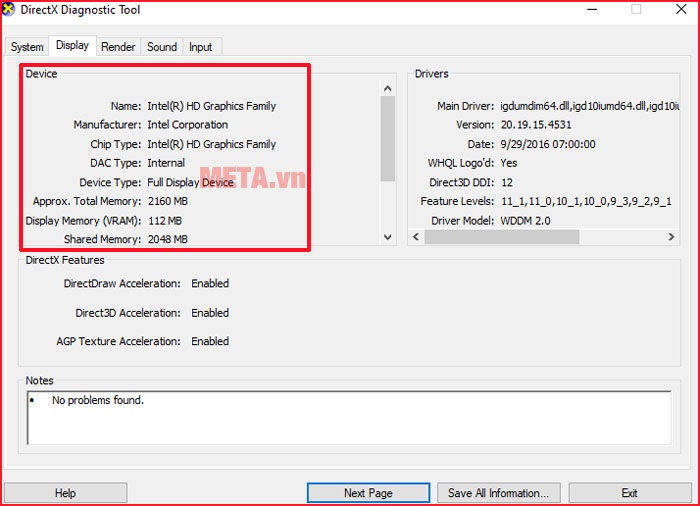Click the Exit button

click(629, 493)
